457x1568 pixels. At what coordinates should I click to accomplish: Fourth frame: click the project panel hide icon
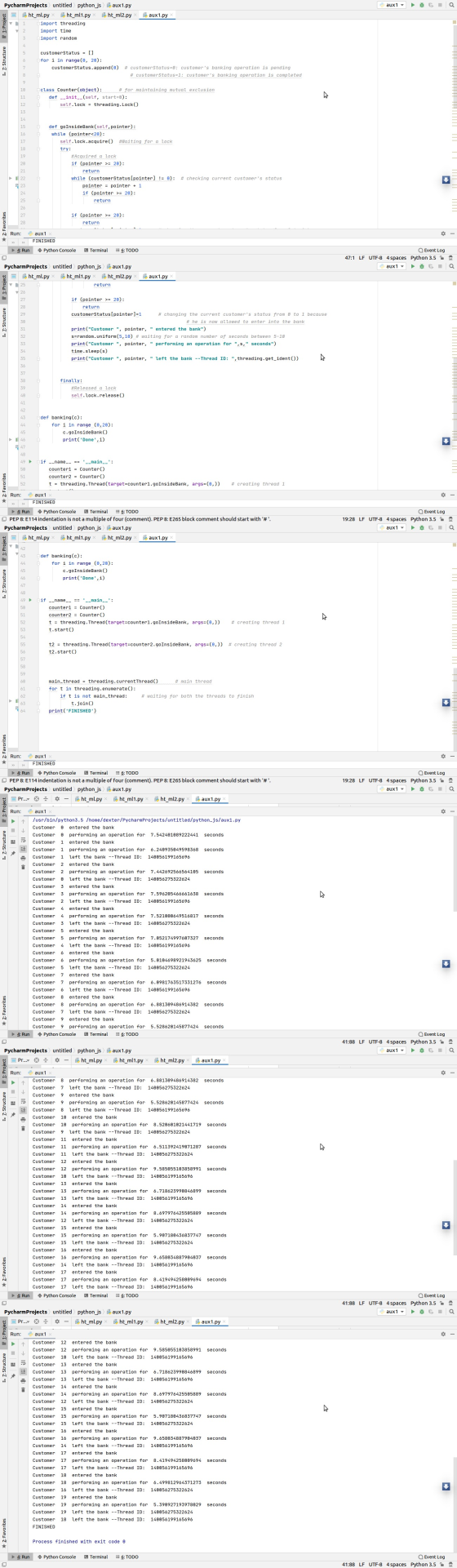click(x=67, y=798)
